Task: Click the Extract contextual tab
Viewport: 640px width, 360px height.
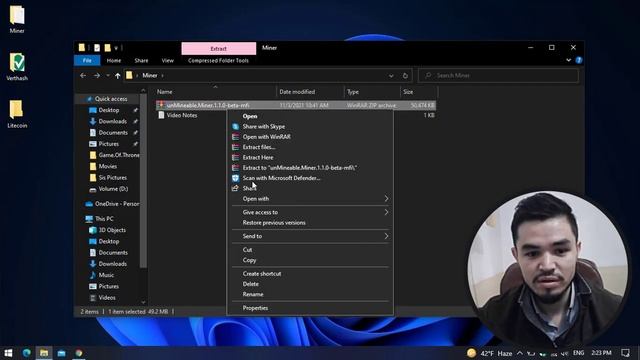Action: (x=218, y=49)
